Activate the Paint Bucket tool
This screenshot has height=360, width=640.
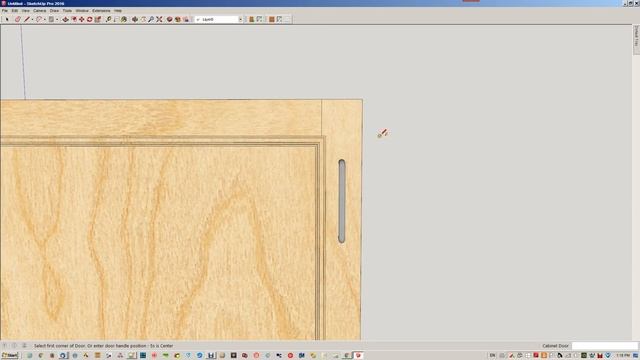point(124,19)
